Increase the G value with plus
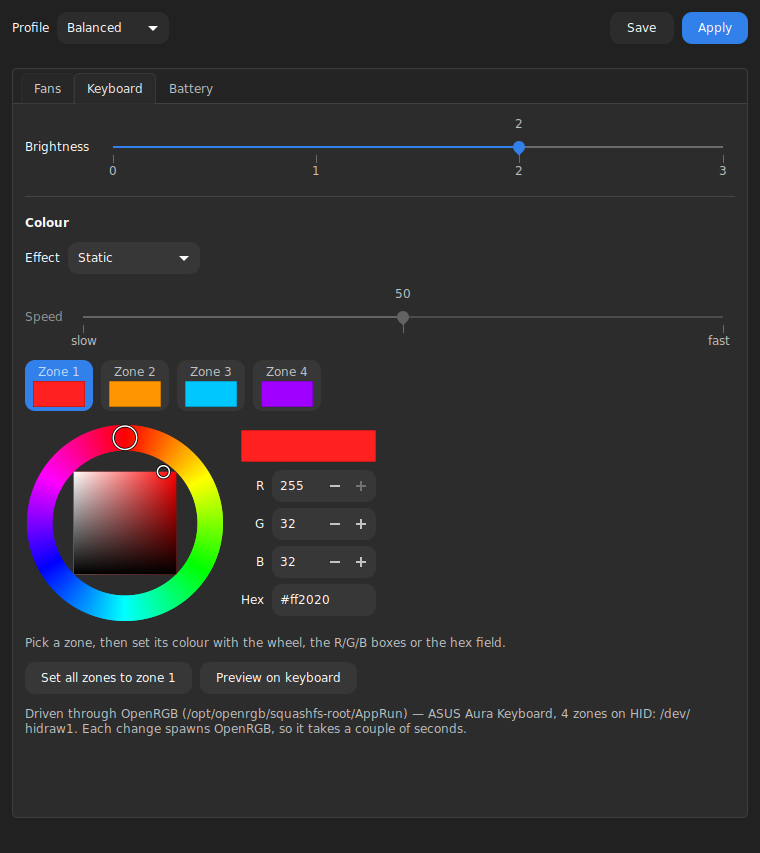The height and width of the screenshot is (853, 760). coord(361,524)
